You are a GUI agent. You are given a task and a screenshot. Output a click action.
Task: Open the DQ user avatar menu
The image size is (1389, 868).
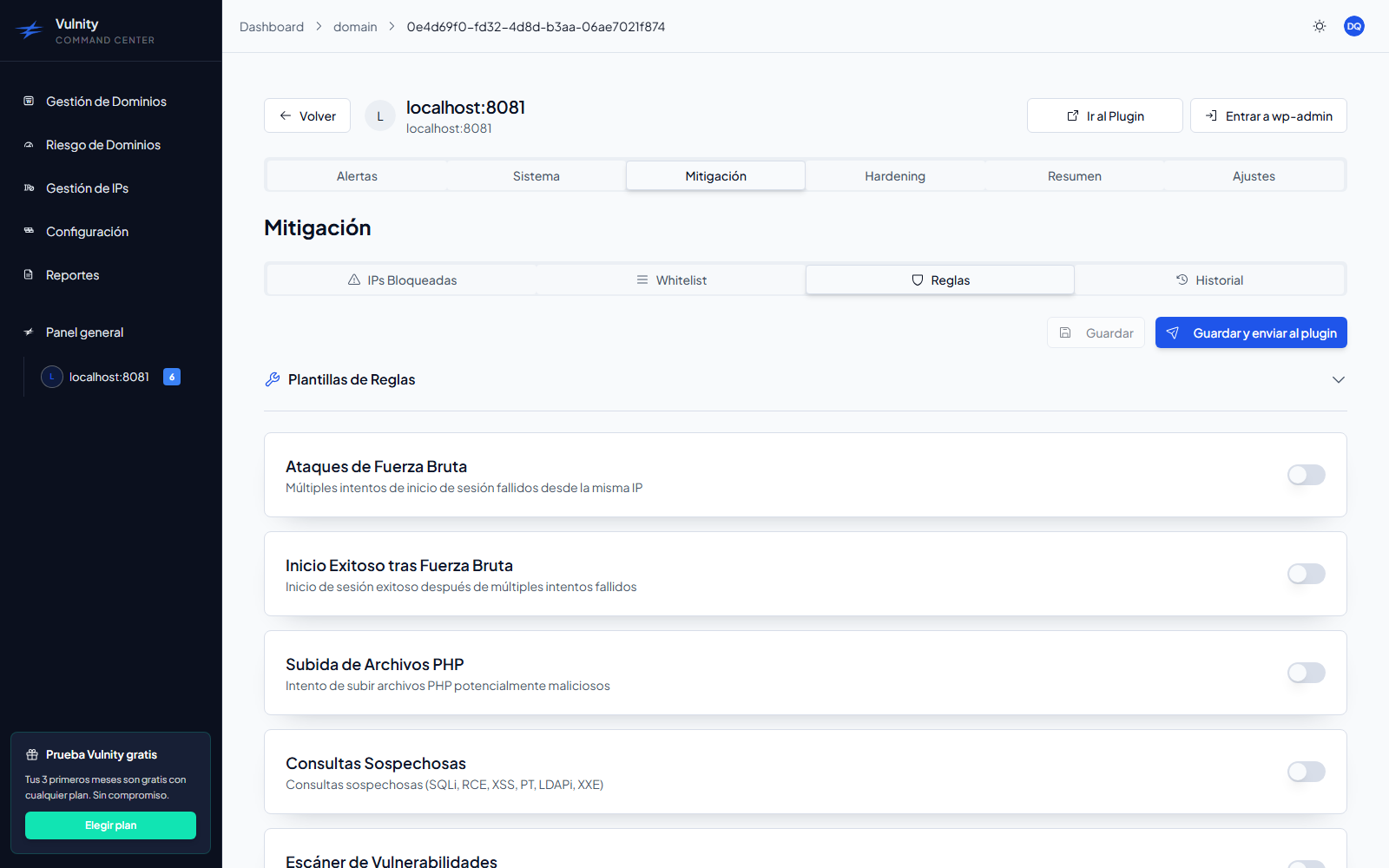(1354, 26)
